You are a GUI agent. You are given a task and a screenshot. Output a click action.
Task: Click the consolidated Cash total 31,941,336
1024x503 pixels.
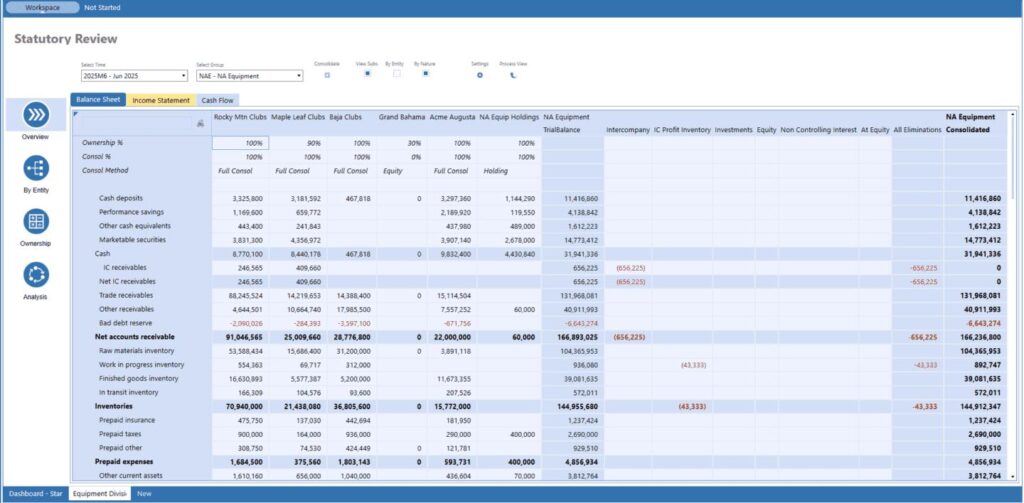(976, 254)
